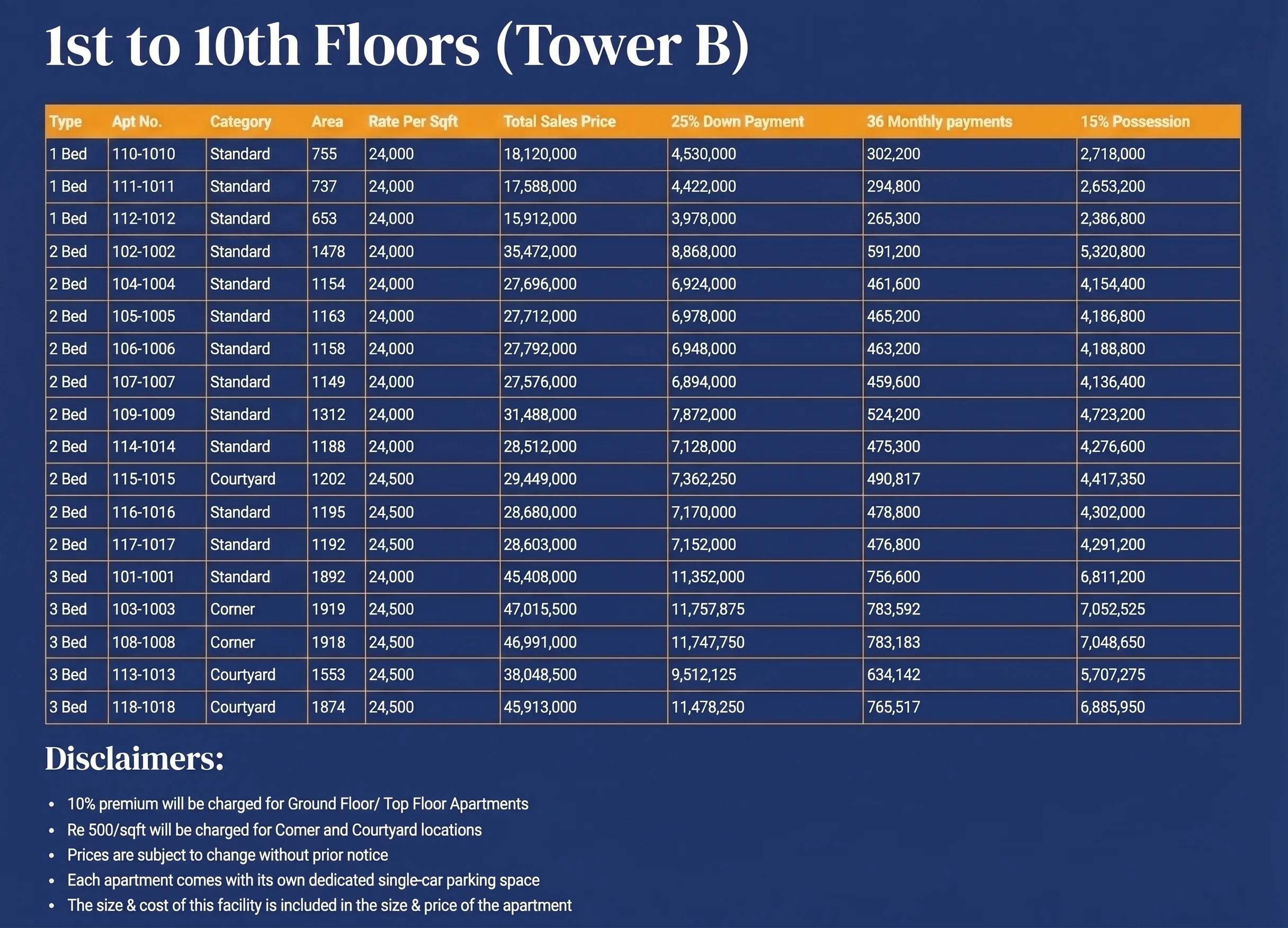
Task: Click monthly payment value '756,600'
Action: point(893,577)
